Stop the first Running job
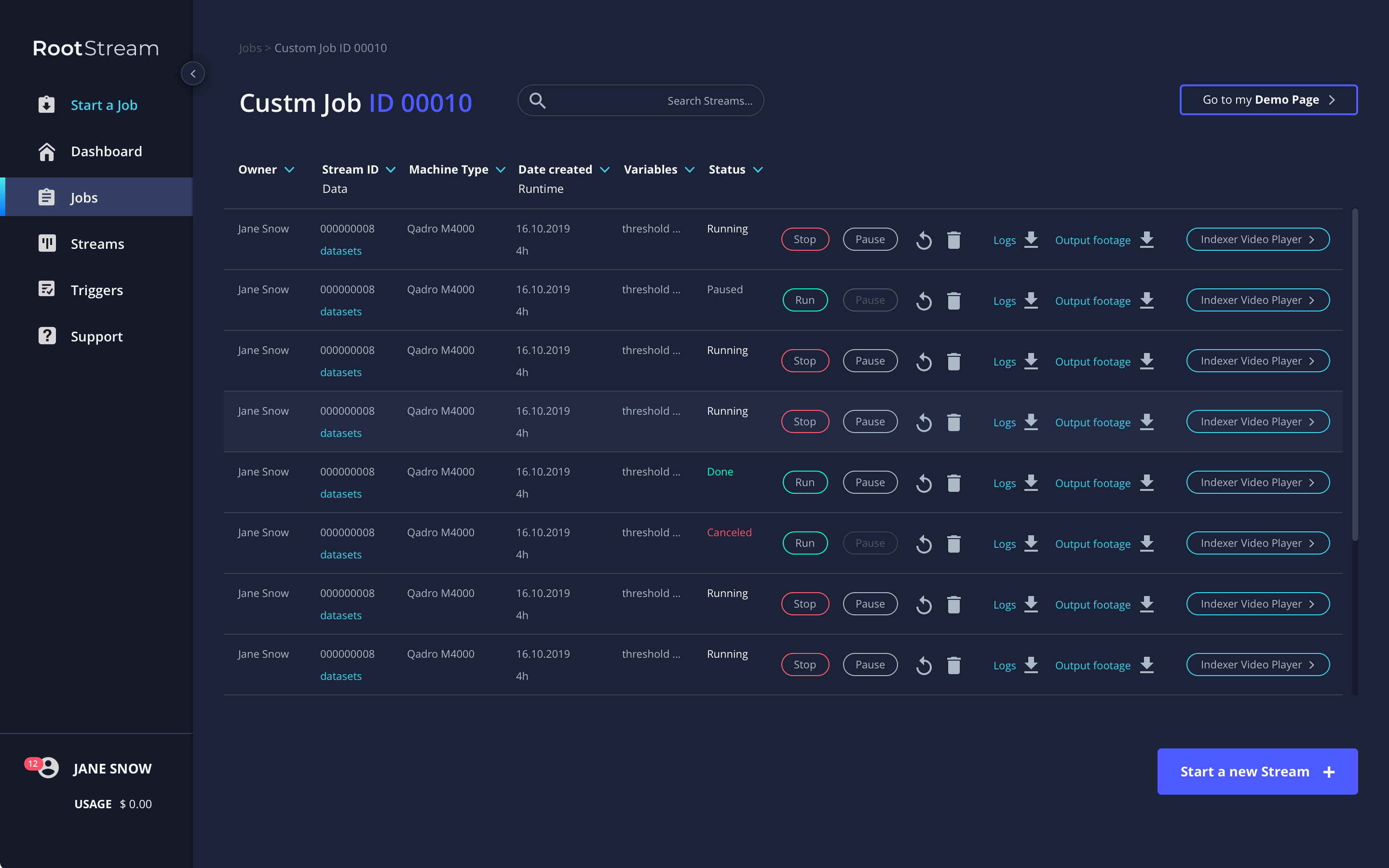 pos(804,239)
